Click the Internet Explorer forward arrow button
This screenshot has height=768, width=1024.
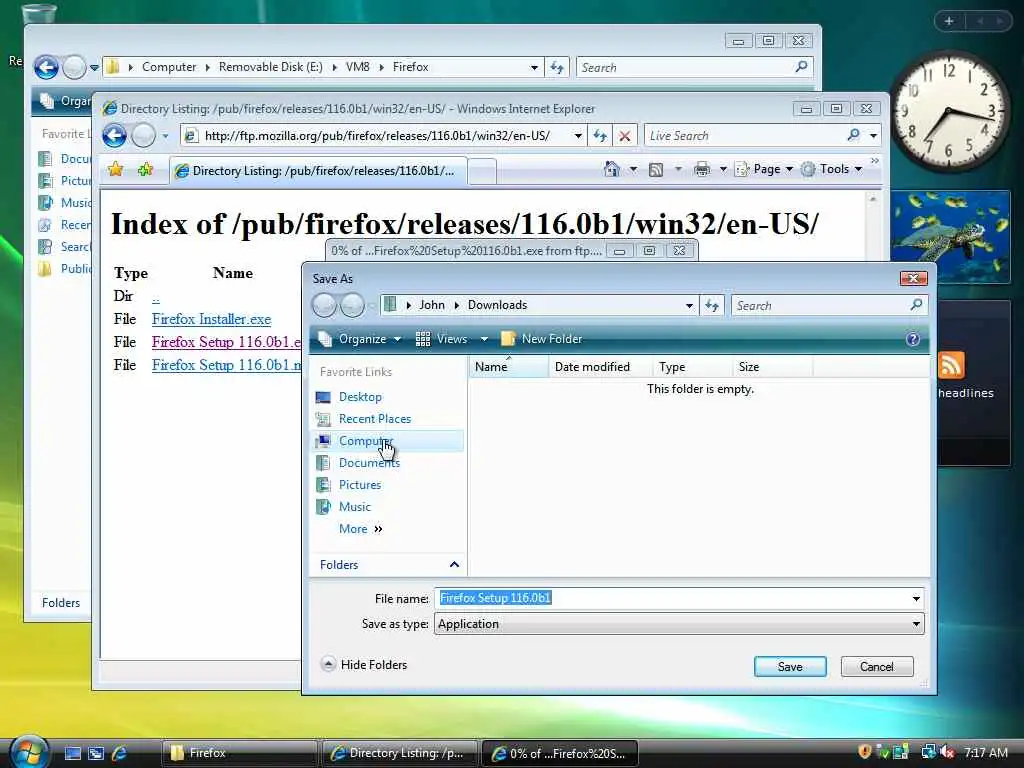click(144, 136)
